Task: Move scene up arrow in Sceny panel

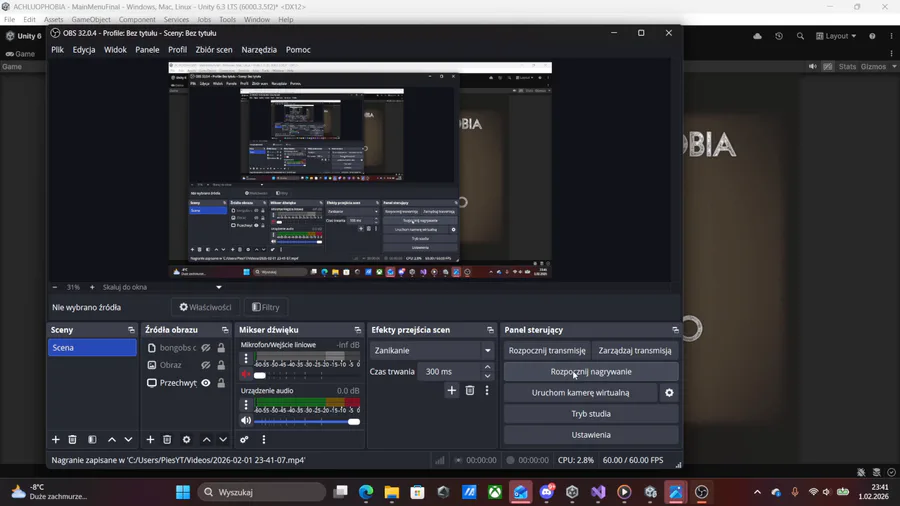Action: (112, 439)
